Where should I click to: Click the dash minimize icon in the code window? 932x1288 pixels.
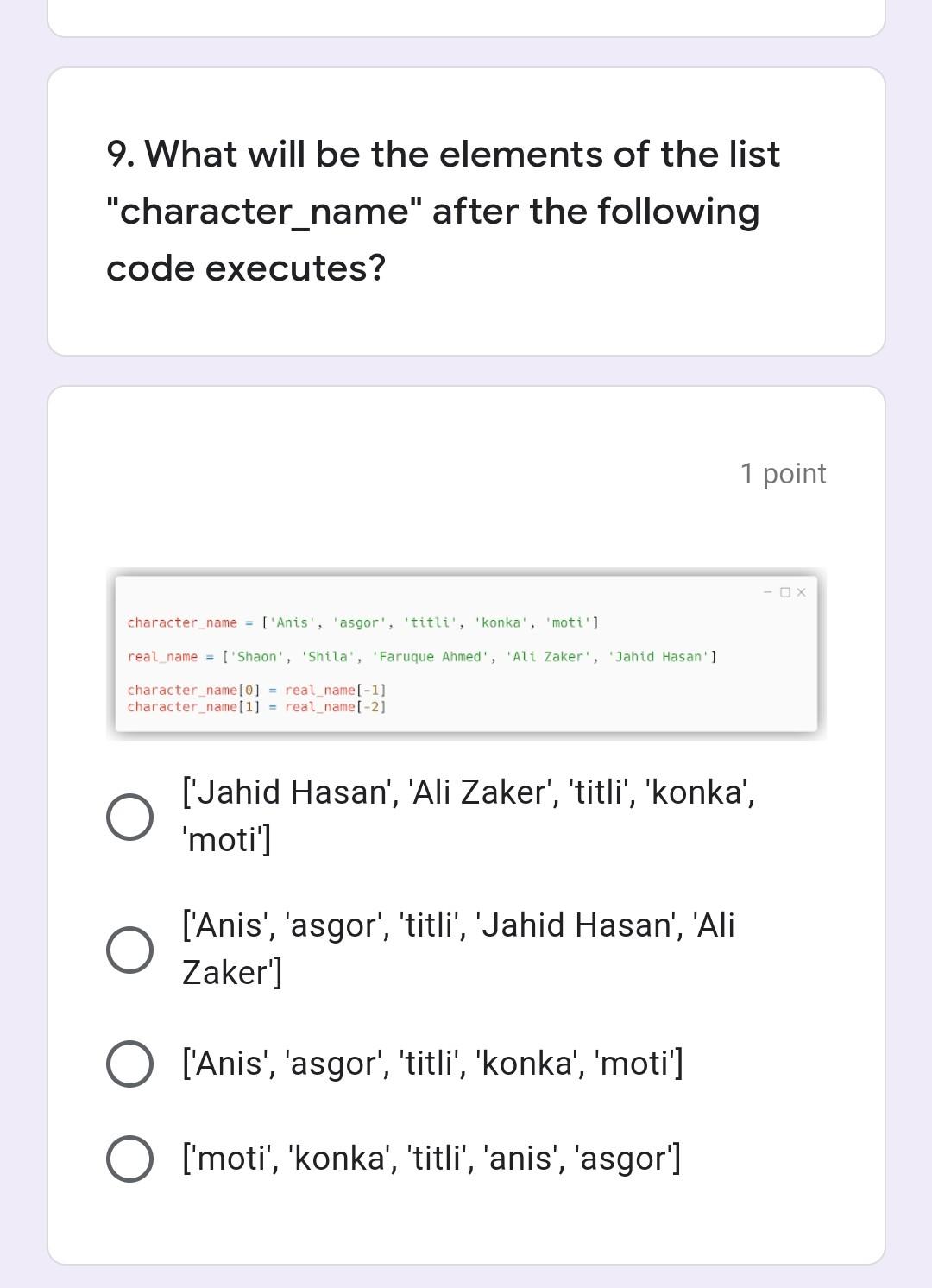768,592
